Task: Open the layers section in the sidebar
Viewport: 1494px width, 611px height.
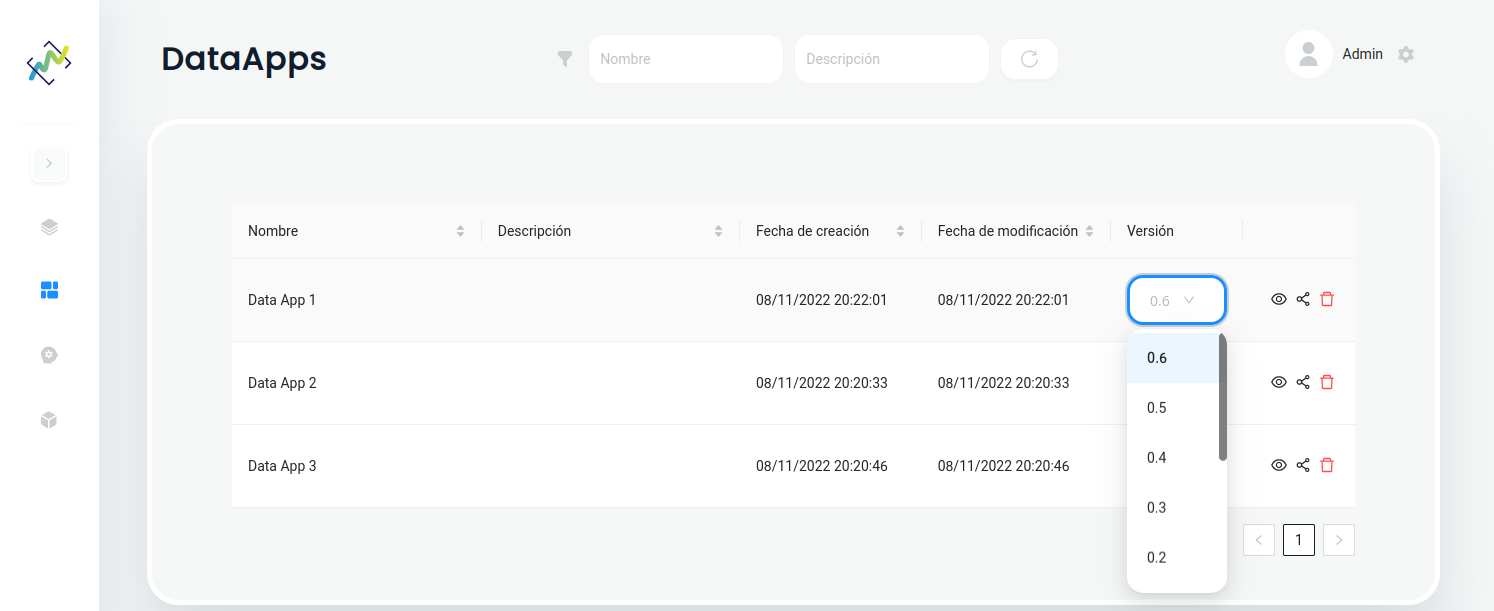Action: (x=49, y=227)
